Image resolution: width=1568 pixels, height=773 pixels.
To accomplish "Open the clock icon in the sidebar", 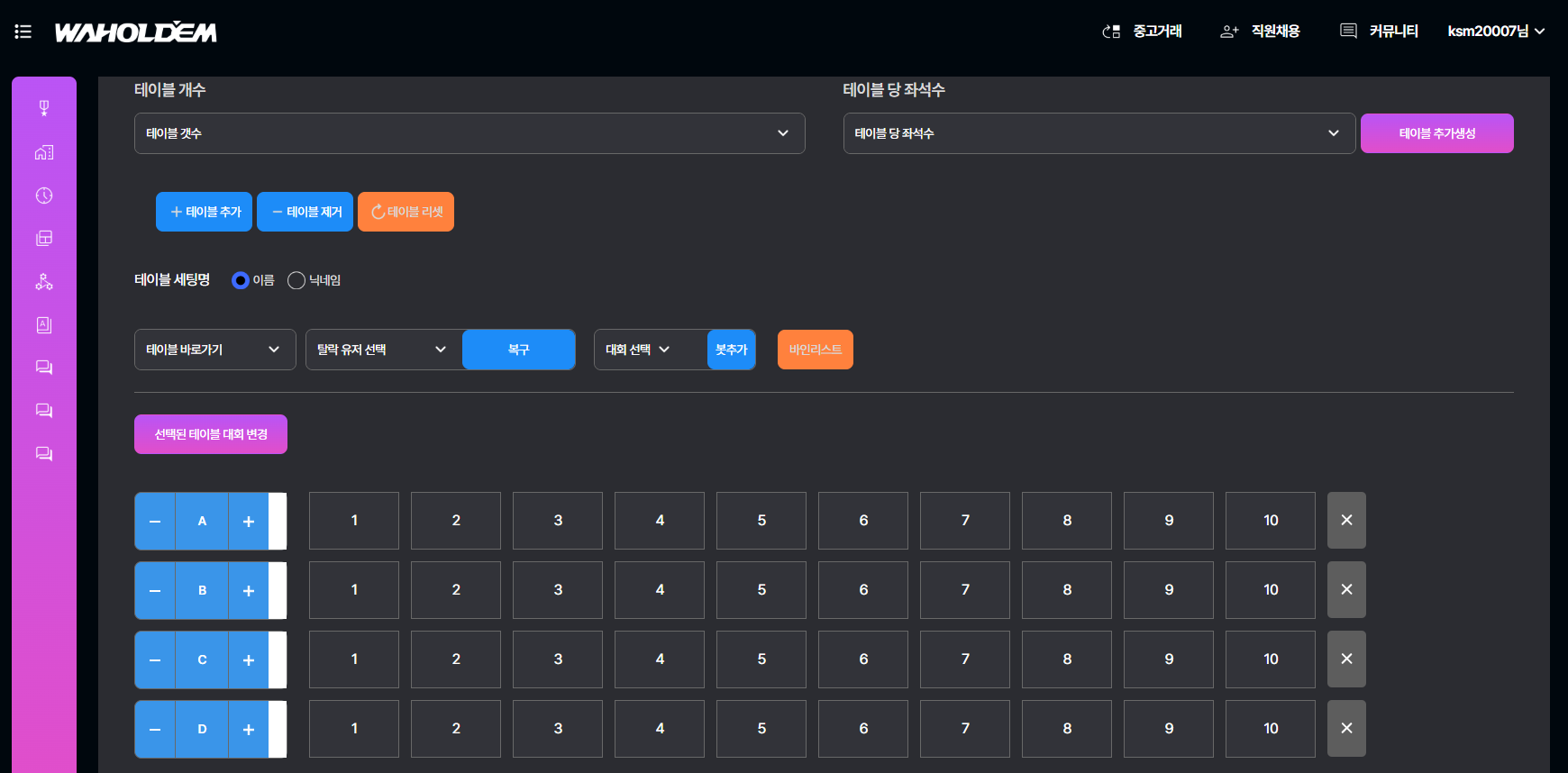I will (43, 196).
